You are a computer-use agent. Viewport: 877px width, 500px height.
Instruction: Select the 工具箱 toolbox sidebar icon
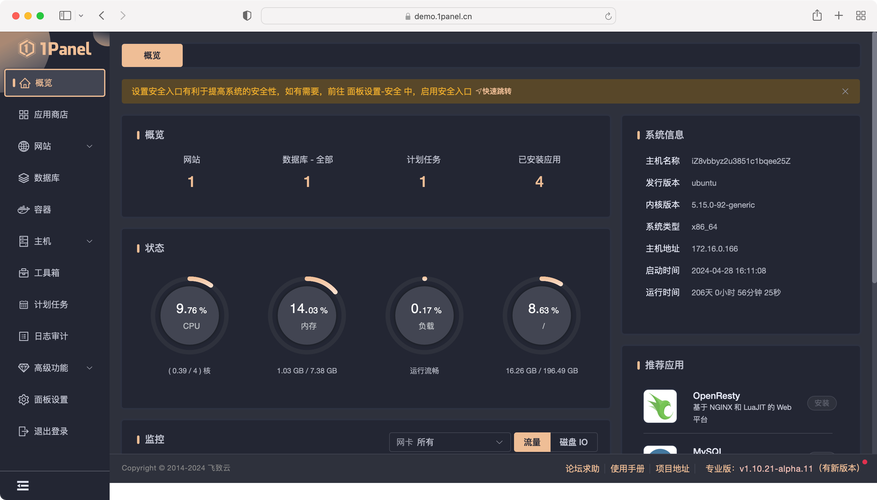click(24, 273)
